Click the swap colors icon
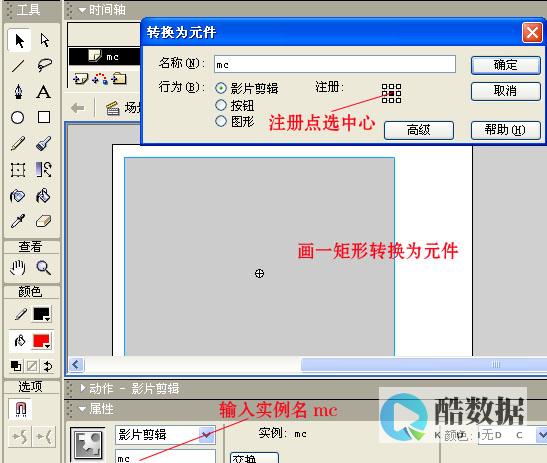 (x=48, y=366)
